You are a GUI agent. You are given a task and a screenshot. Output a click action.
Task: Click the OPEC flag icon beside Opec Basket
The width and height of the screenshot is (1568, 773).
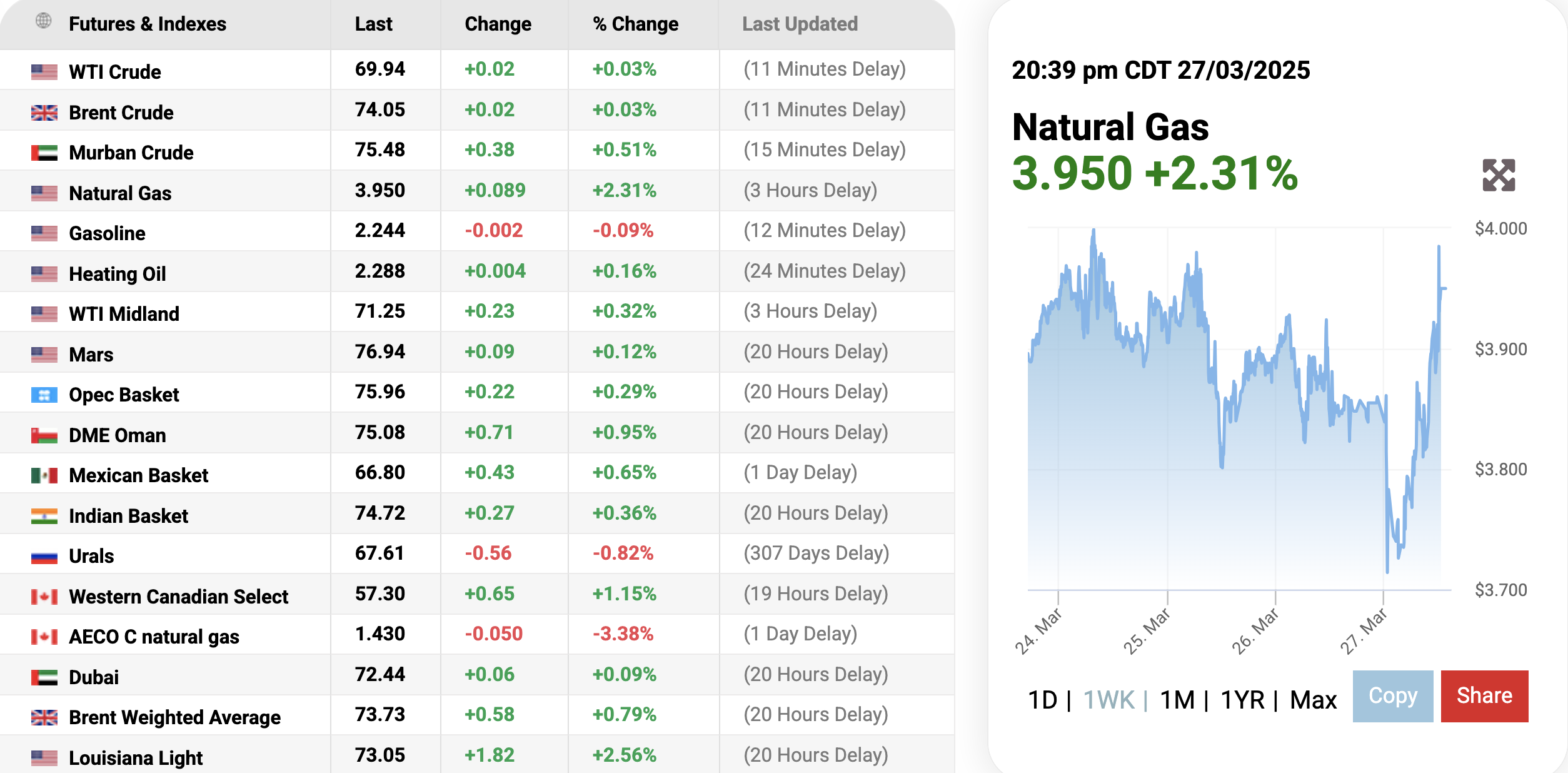pyautogui.click(x=44, y=395)
